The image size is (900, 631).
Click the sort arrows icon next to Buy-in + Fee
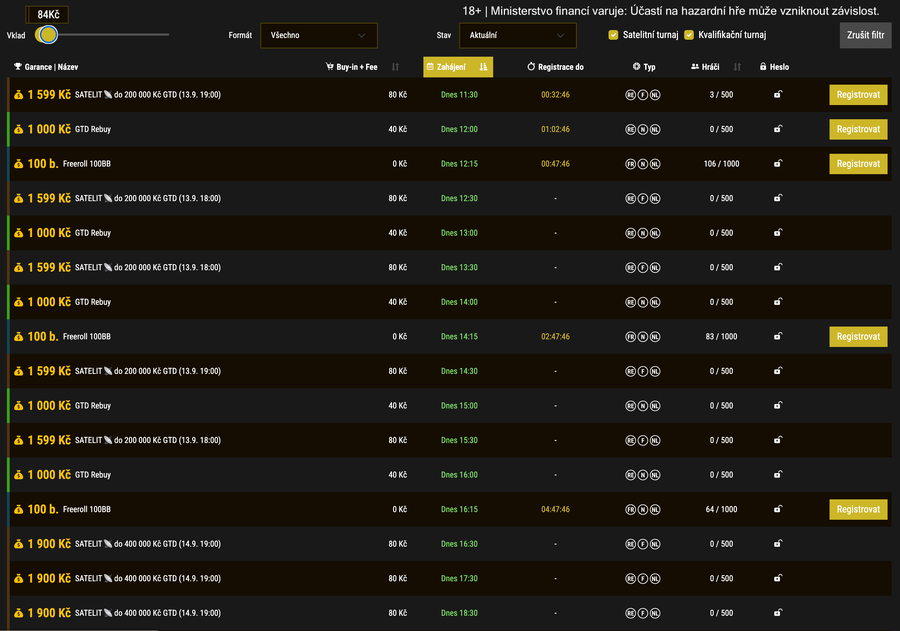pyautogui.click(x=395, y=67)
